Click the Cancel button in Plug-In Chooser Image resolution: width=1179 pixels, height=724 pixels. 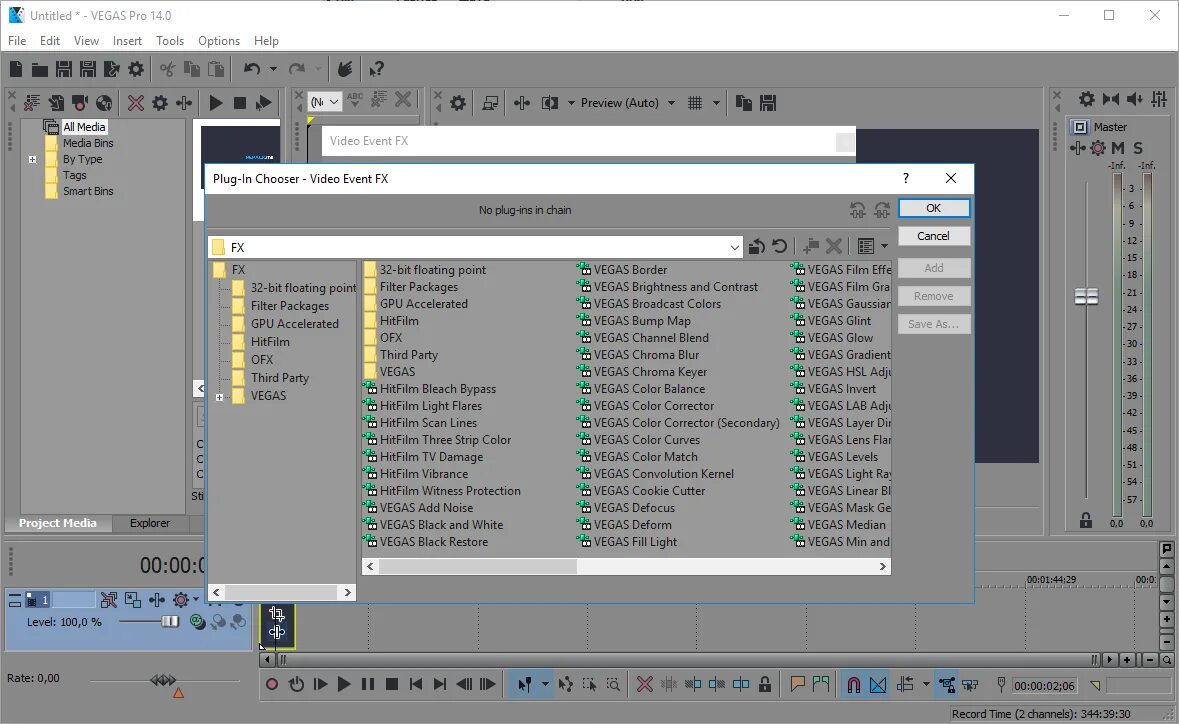934,236
